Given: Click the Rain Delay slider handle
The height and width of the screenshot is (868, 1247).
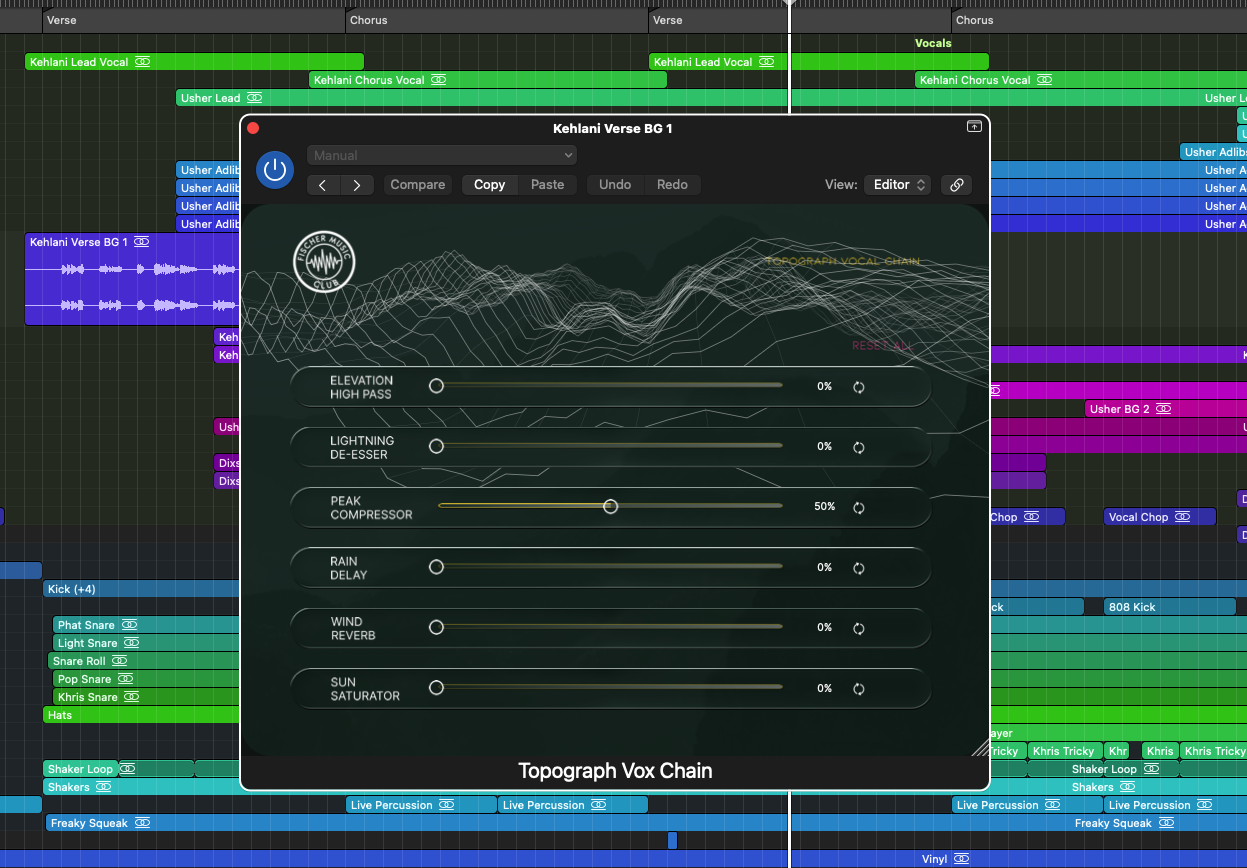Looking at the screenshot, I should click(436, 567).
